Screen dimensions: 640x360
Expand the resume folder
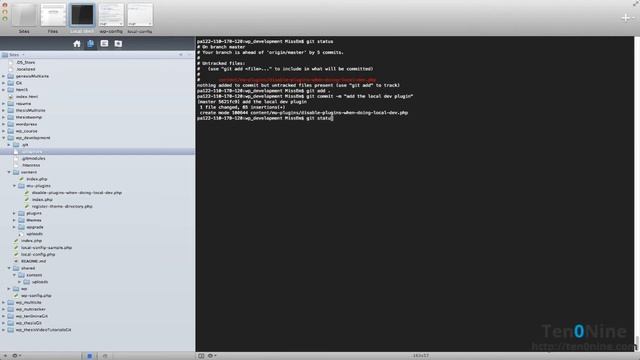[x=4, y=104]
